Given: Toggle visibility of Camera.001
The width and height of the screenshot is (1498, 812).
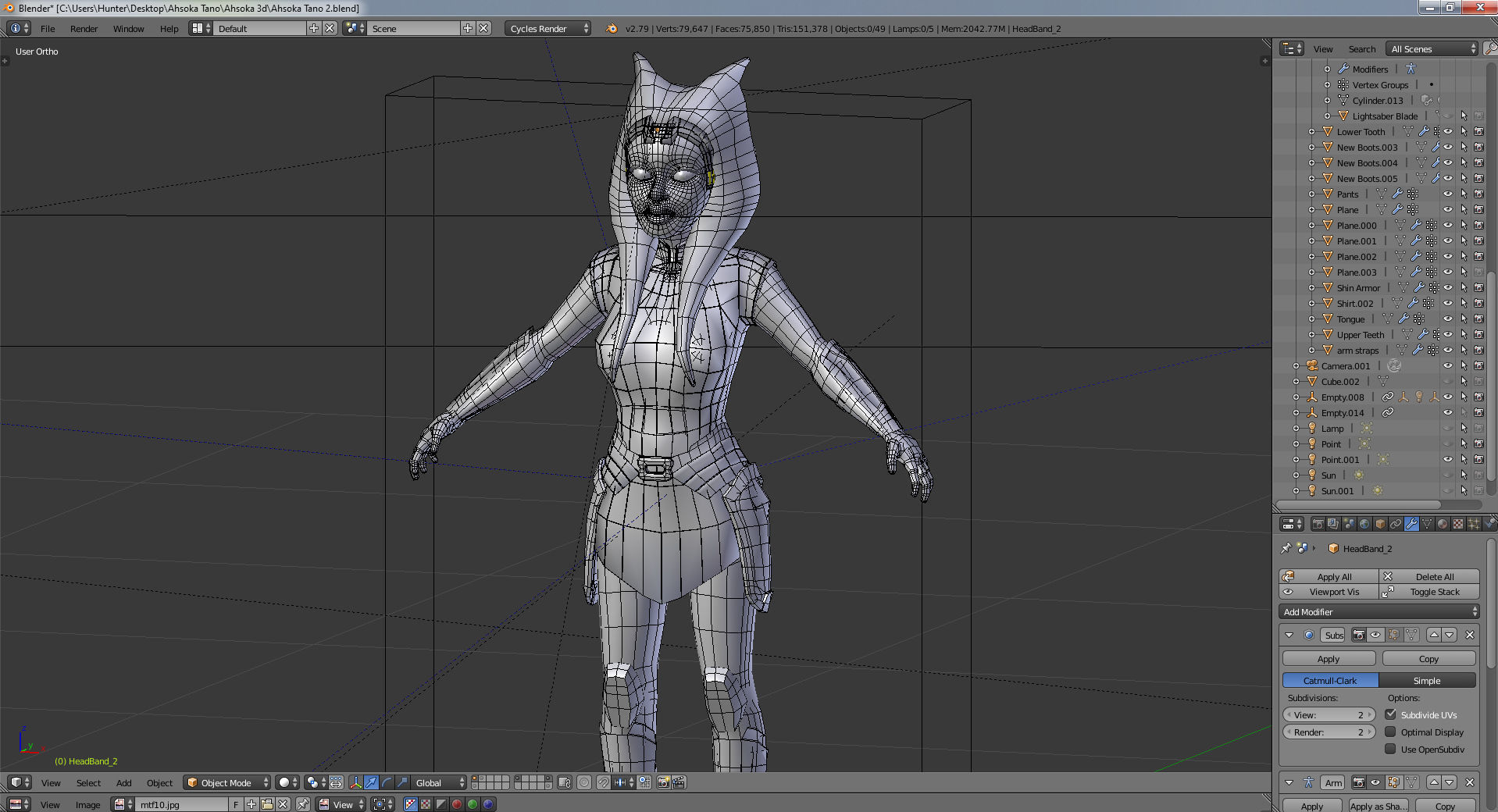Looking at the screenshot, I should (x=1447, y=365).
